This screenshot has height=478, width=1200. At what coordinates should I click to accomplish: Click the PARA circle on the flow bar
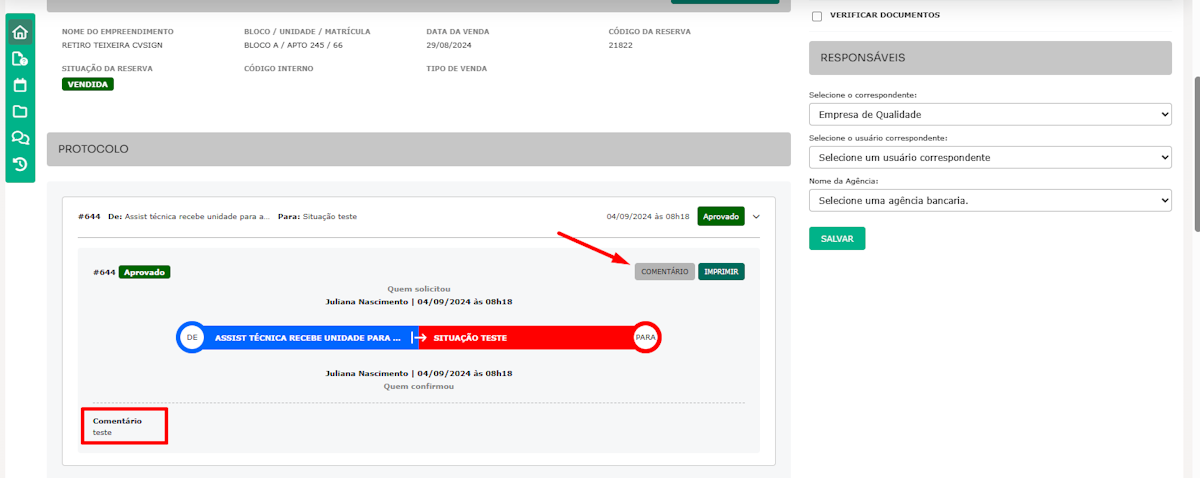pyautogui.click(x=646, y=338)
